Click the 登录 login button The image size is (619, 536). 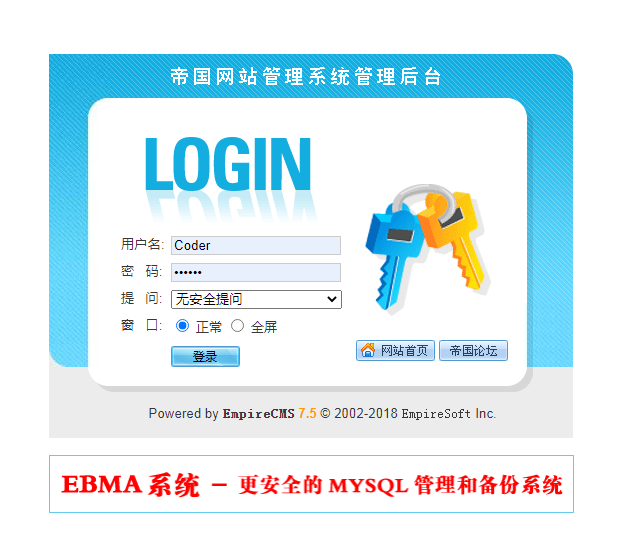(x=205, y=356)
